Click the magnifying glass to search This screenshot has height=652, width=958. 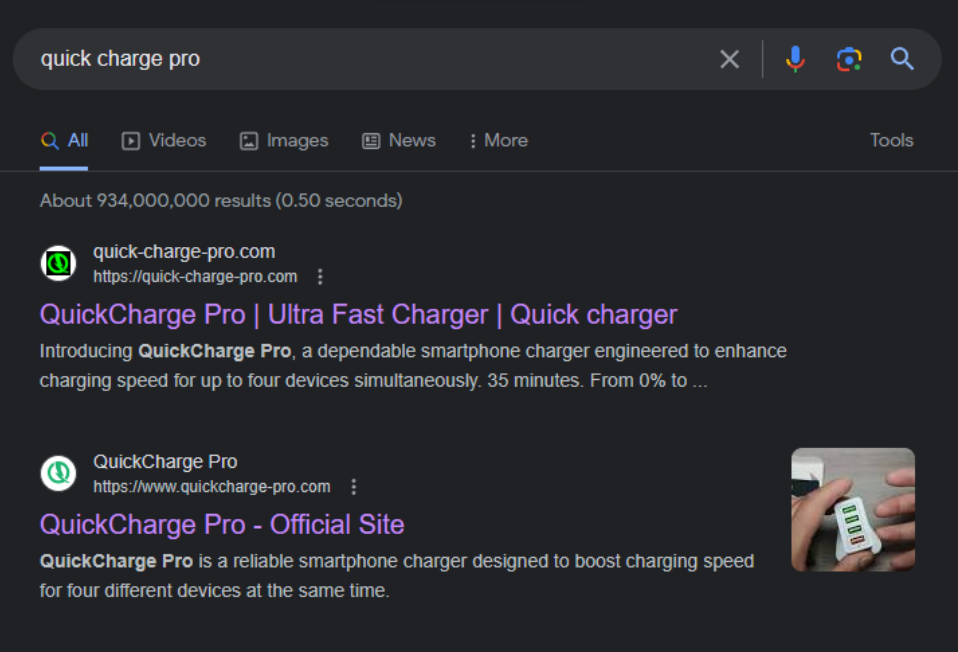[901, 59]
